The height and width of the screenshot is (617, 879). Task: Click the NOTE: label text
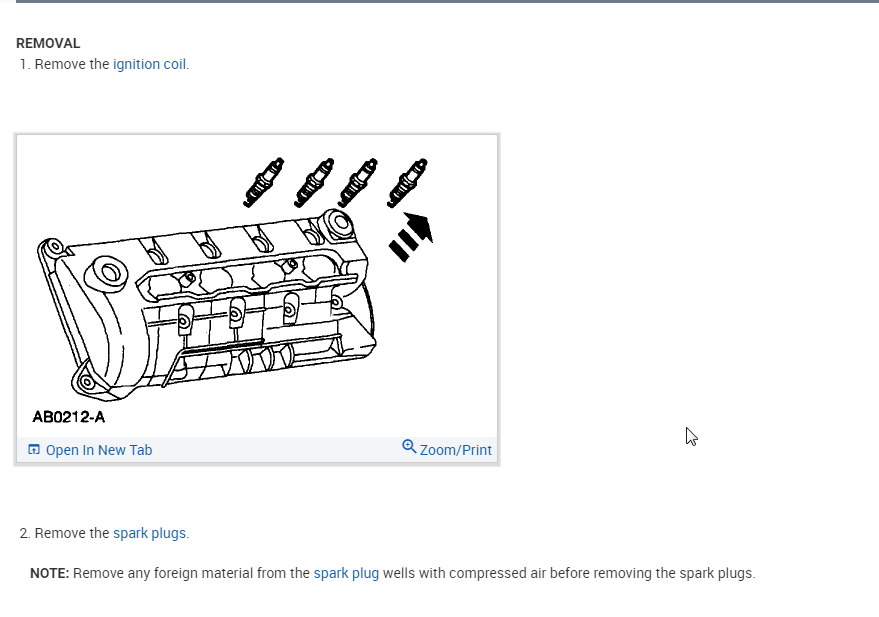point(49,573)
